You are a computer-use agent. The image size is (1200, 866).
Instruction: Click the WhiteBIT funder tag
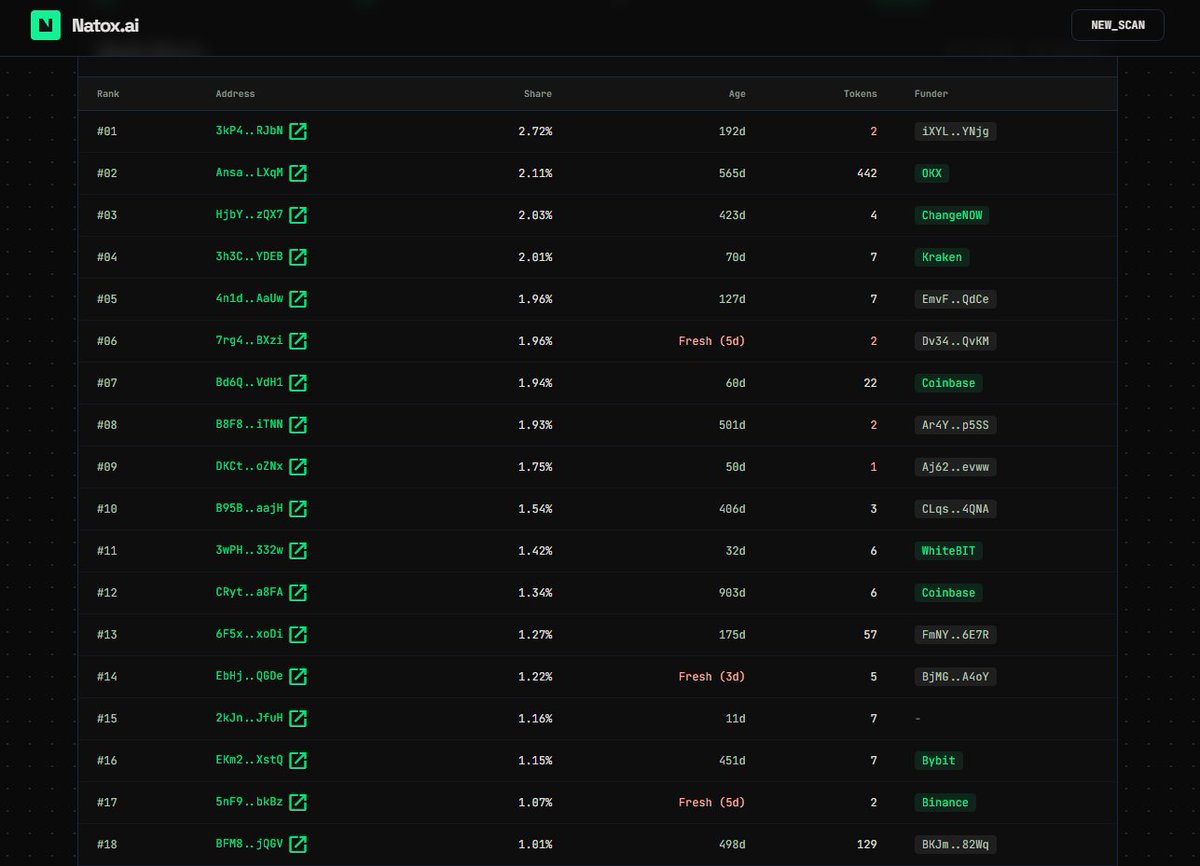(x=948, y=551)
